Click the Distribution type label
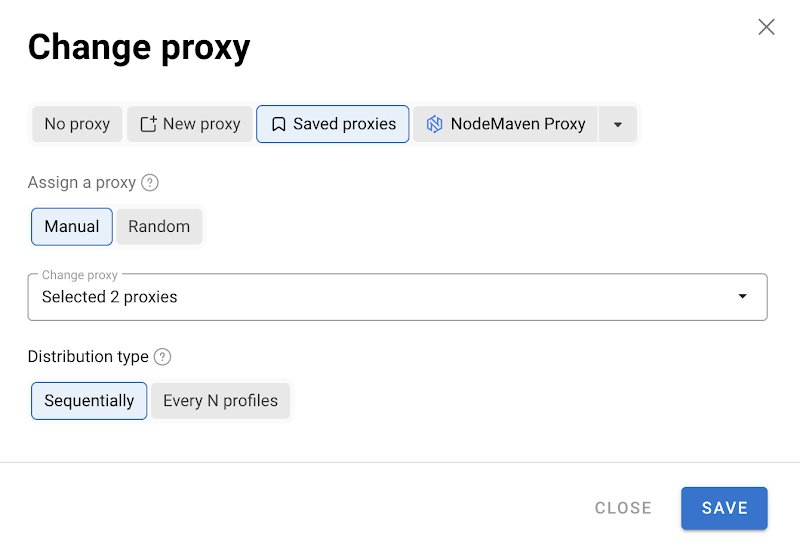 point(88,357)
